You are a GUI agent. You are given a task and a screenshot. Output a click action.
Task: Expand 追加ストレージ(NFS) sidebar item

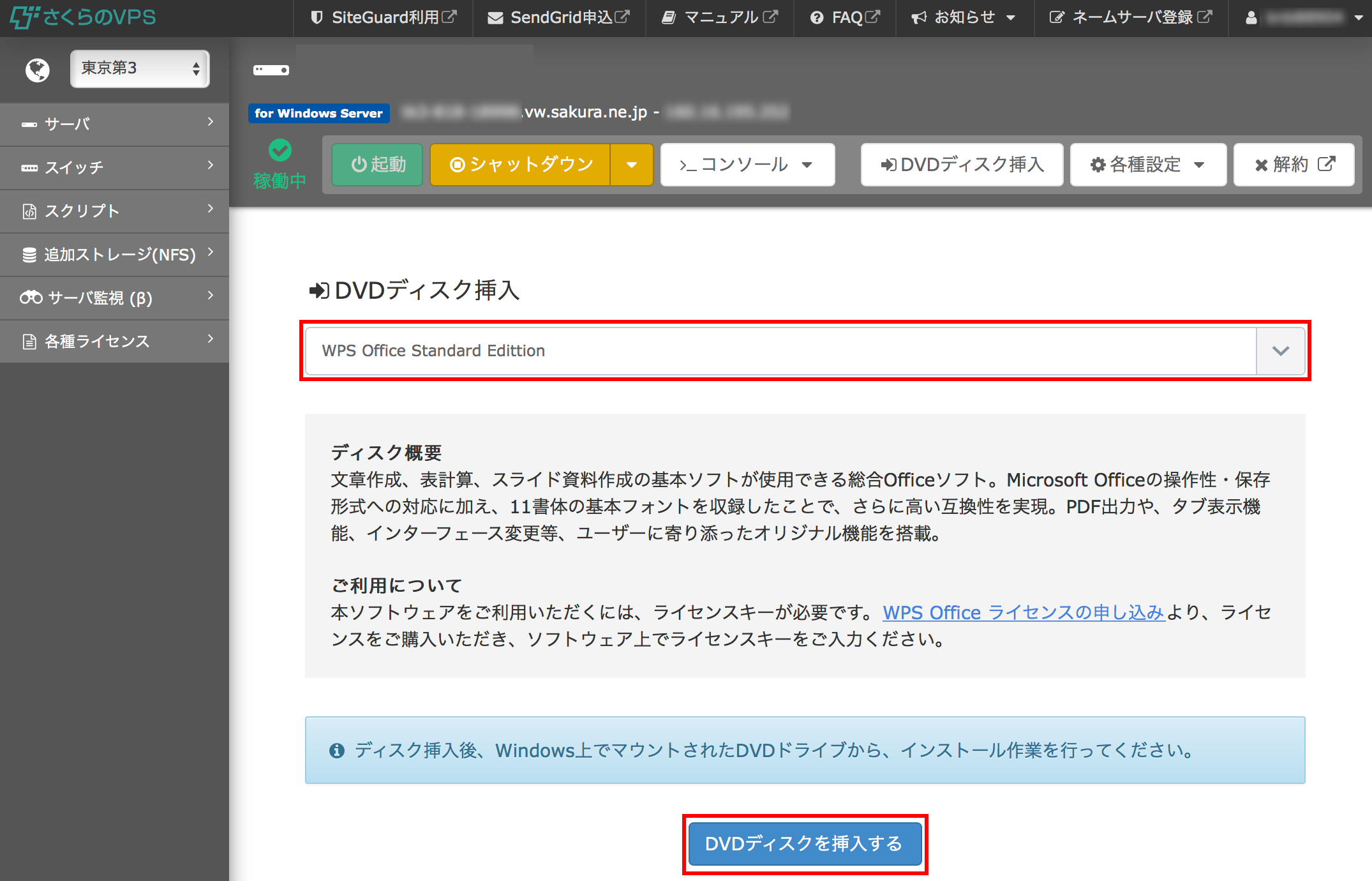coord(114,254)
